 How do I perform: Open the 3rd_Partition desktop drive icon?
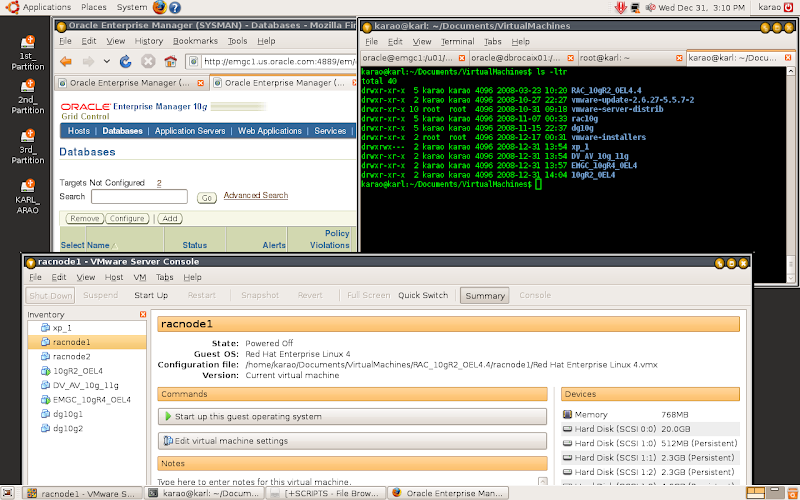pyautogui.click(x=28, y=147)
